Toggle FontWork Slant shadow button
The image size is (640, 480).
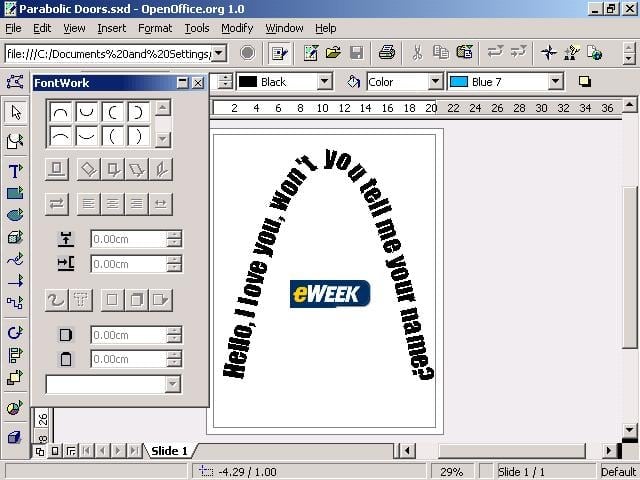coord(161,300)
